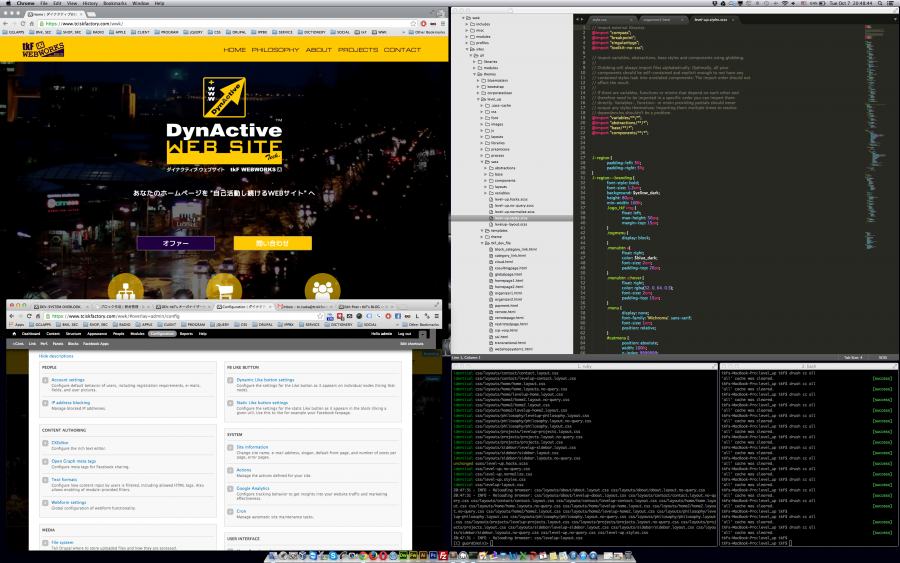Click Wi-Fi icon in macOS menu bar
The width and height of the screenshot is (900, 563).
tap(785, 3)
